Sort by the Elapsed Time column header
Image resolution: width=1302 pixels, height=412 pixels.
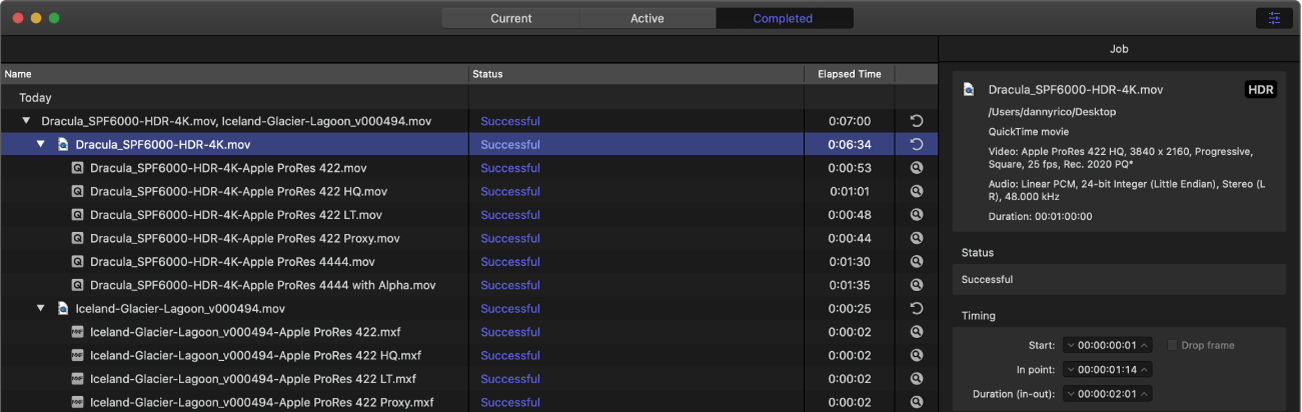[849, 74]
